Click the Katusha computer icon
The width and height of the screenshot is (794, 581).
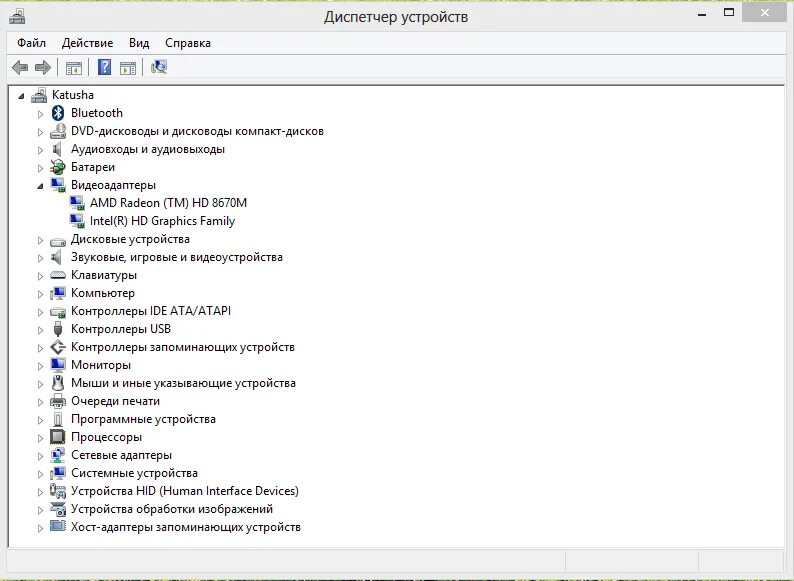pyautogui.click(x=39, y=95)
